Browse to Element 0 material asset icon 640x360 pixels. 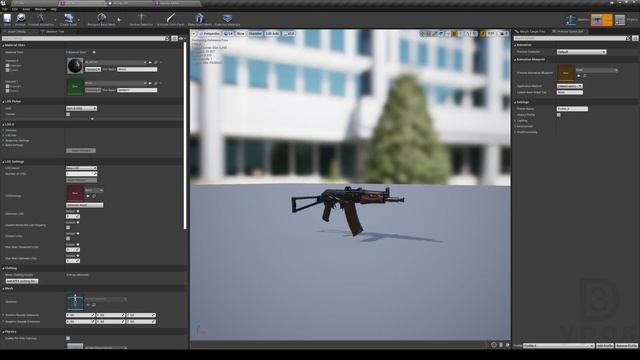pos(156,62)
